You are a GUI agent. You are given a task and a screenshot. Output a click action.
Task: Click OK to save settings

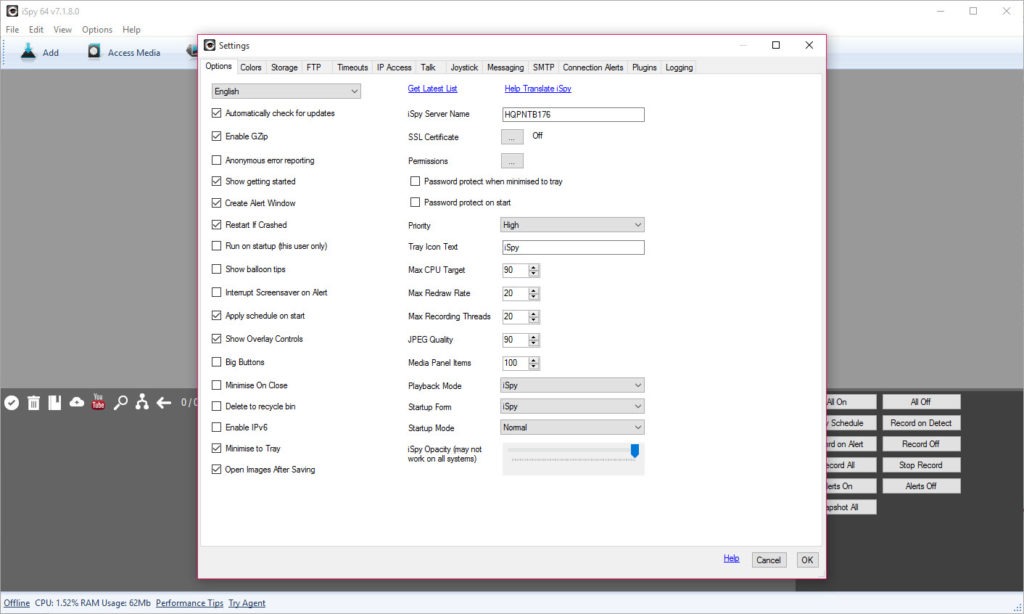(x=807, y=560)
